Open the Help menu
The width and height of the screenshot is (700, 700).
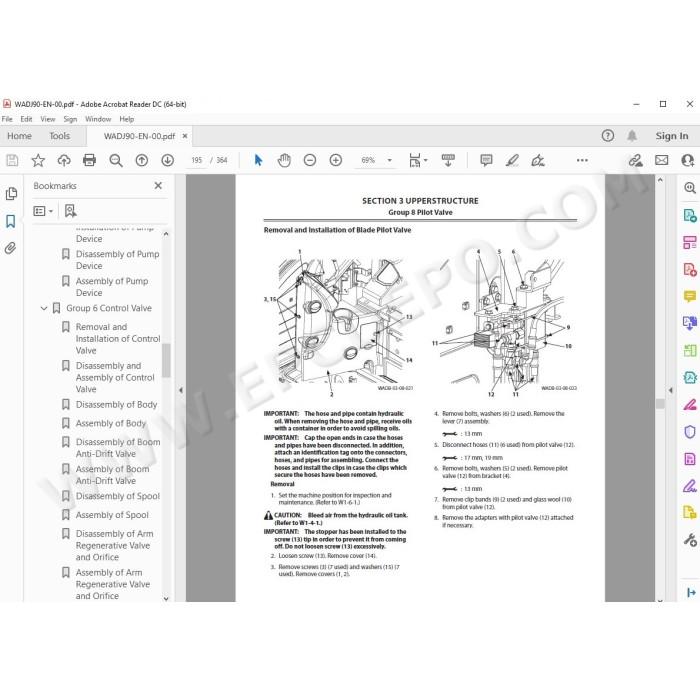[x=127, y=119]
